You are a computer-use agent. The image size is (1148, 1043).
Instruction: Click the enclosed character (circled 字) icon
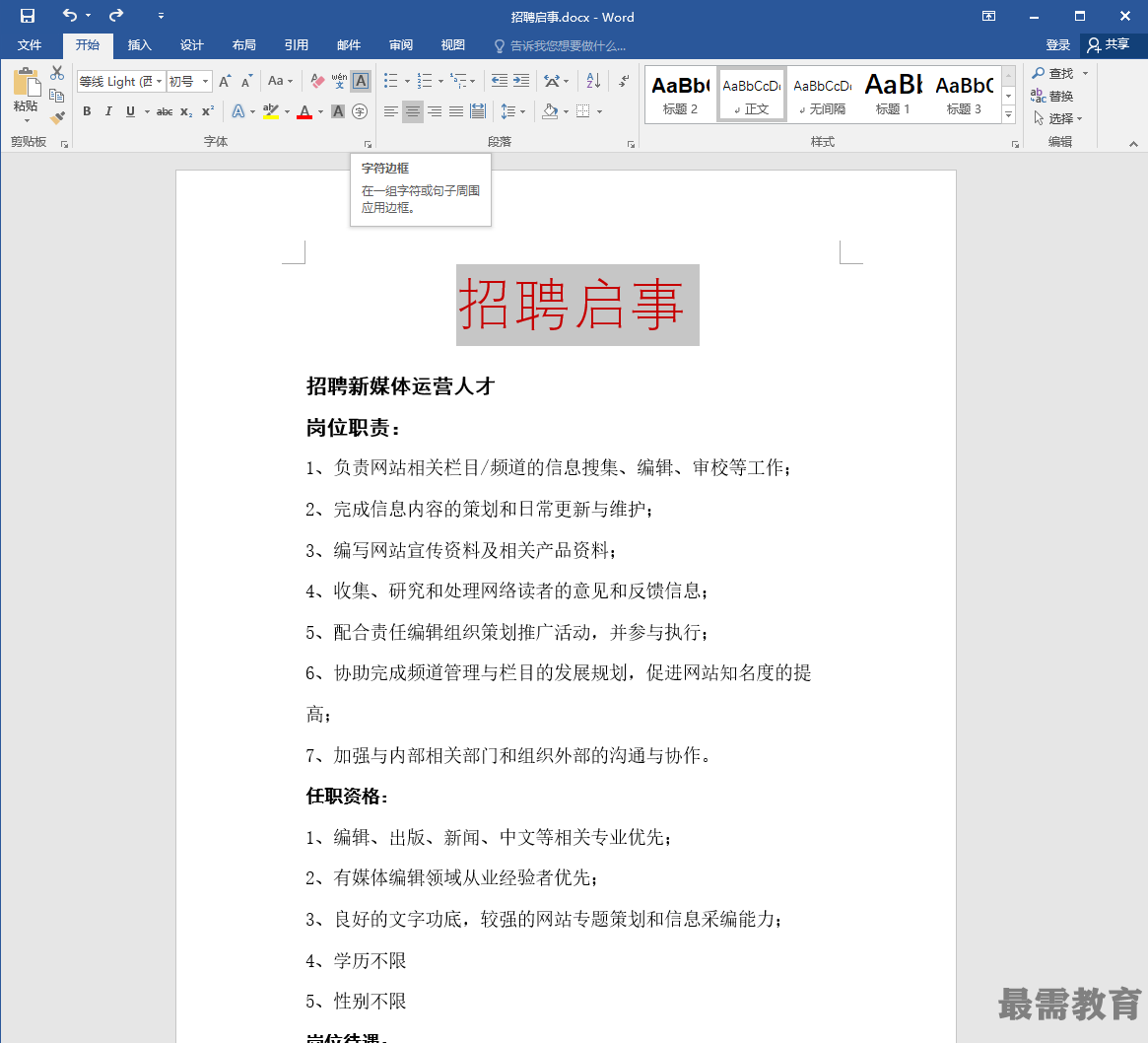[360, 111]
